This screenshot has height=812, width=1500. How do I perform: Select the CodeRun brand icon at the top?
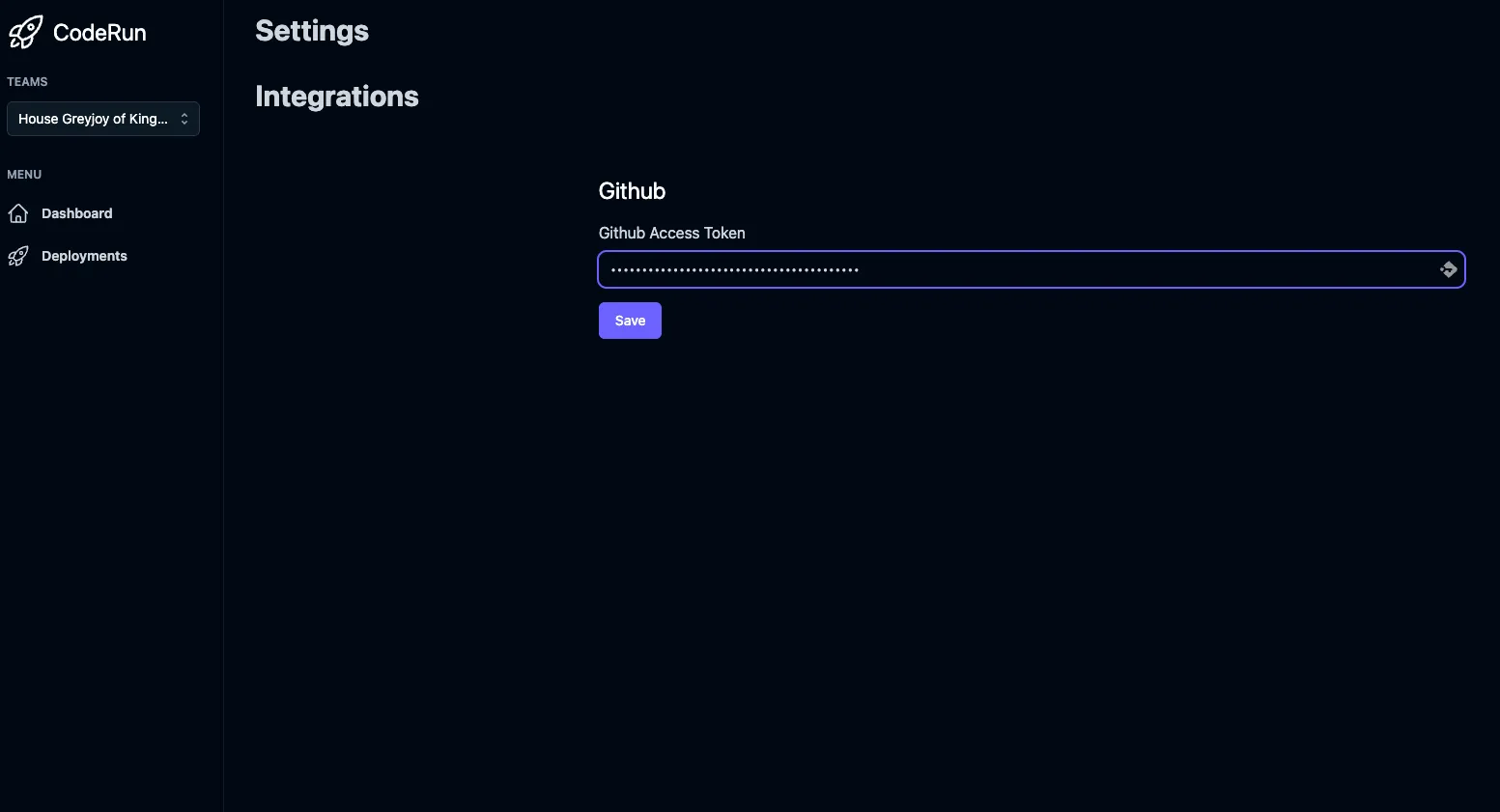pyautogui.click(x=24, y=31)
